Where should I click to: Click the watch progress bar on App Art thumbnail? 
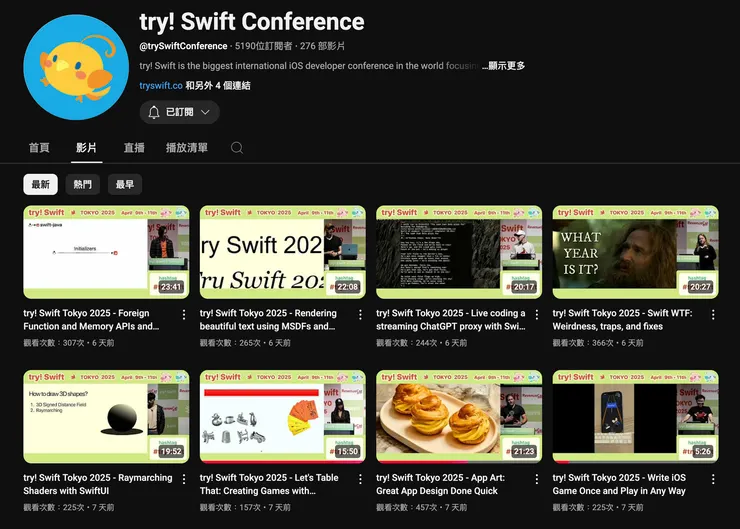click(x=459, y=462)
